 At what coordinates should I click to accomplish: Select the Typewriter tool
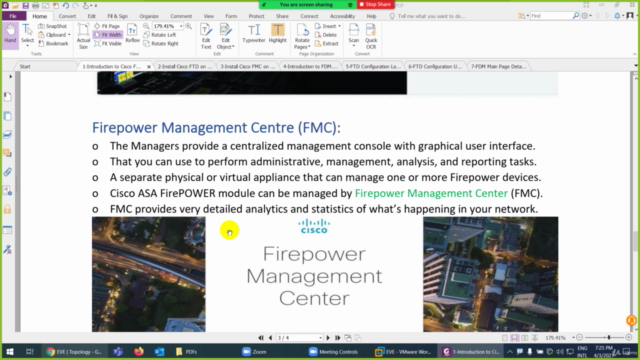tap(253, 33)
